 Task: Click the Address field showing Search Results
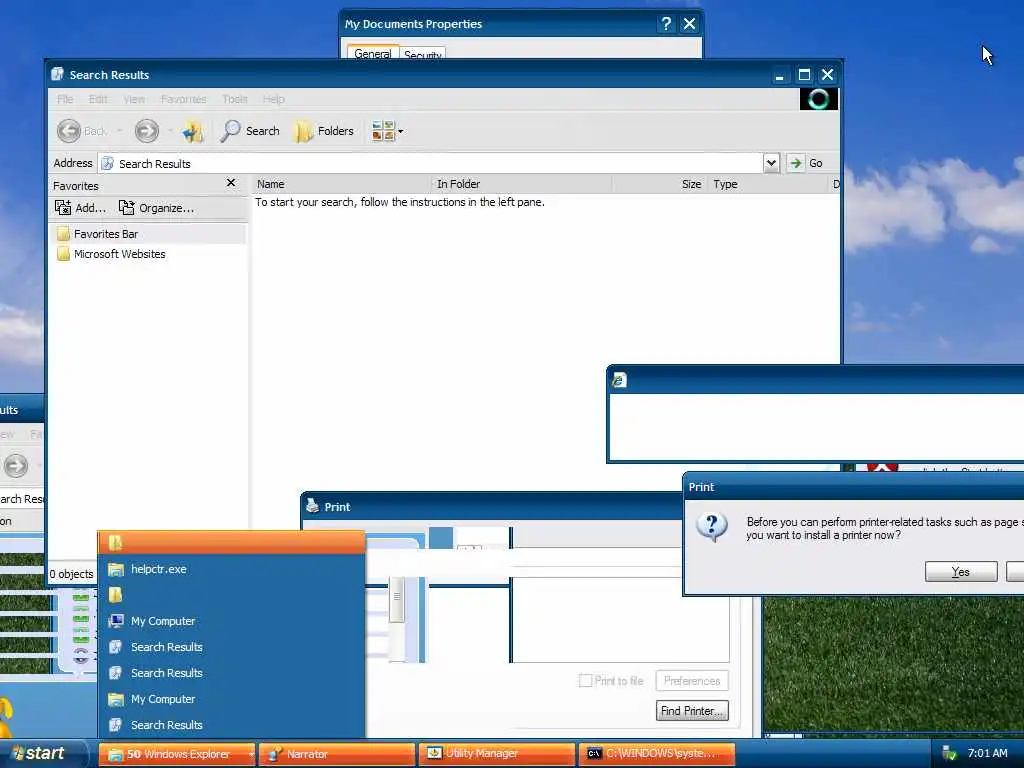(430, 163)
